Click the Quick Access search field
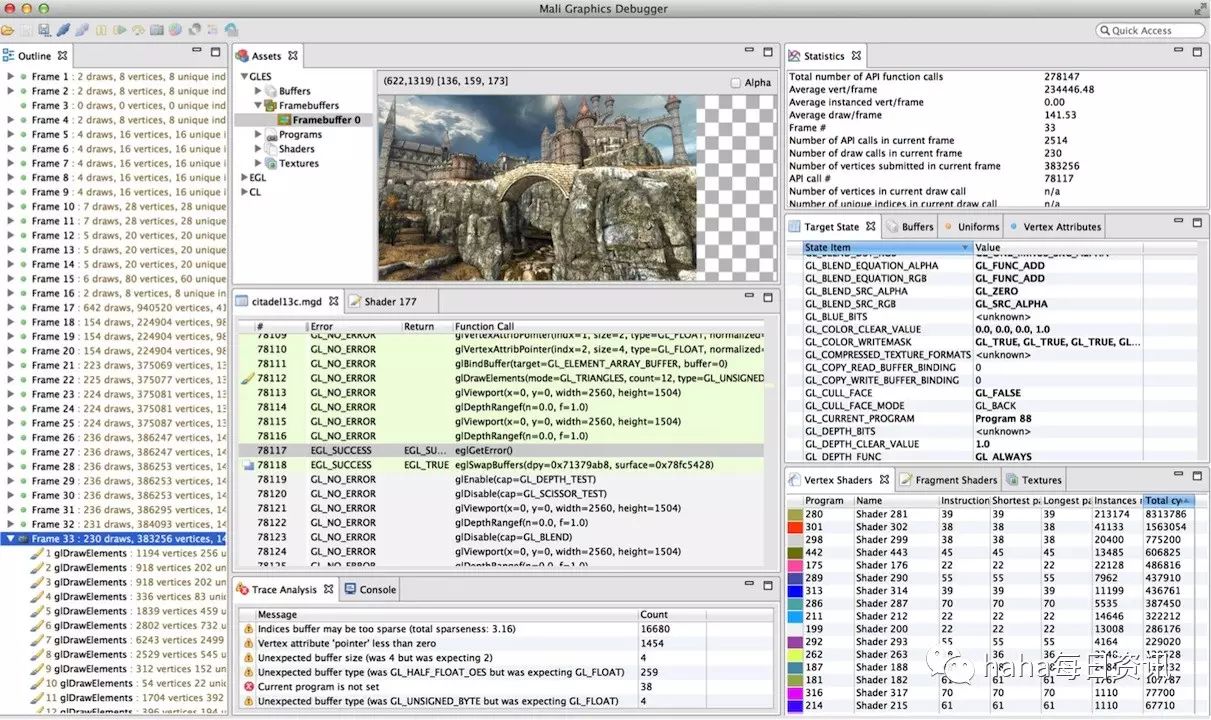Screen dimensions: 1211x720 (1150, 31)
